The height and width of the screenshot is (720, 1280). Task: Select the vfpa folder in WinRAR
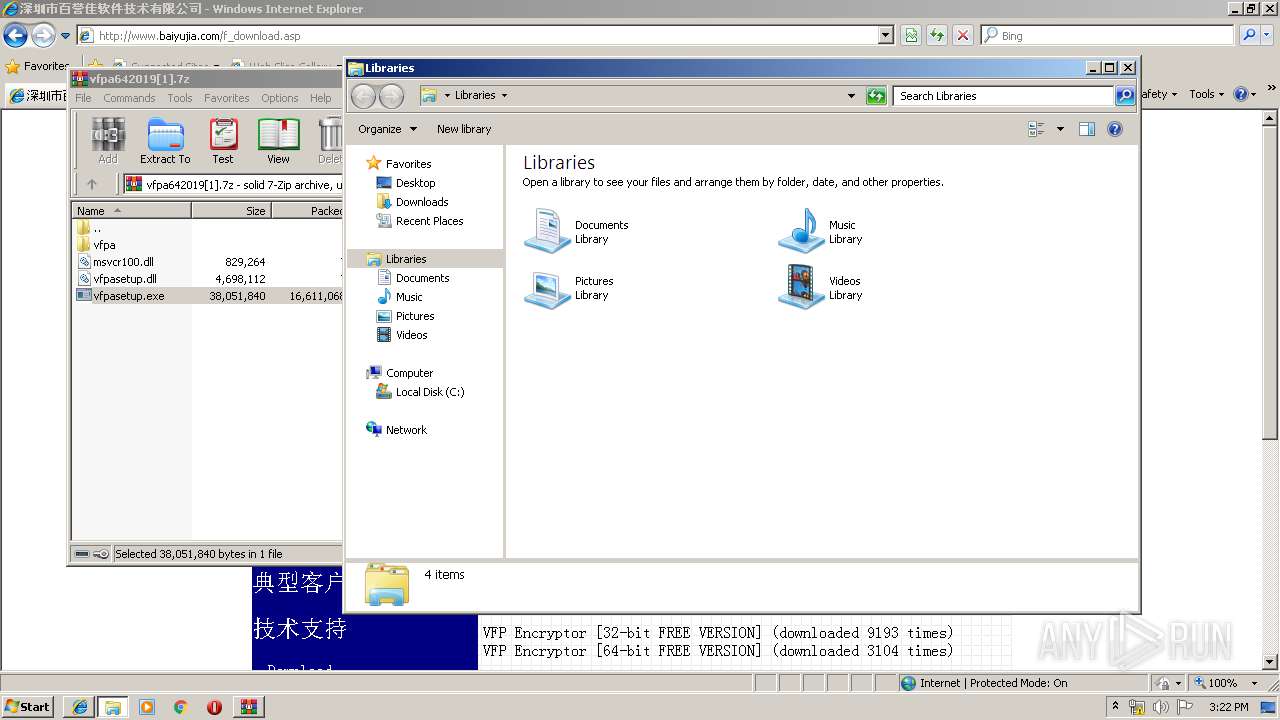[104, 245]
